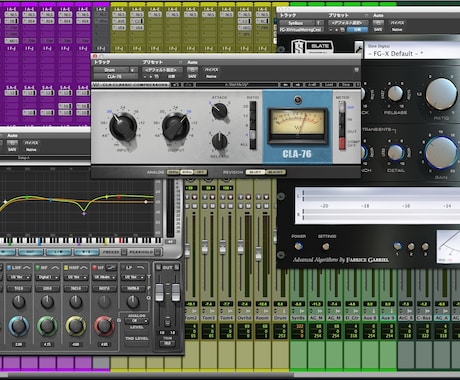Toggle the green MF band enable square

tap(38, 268)
